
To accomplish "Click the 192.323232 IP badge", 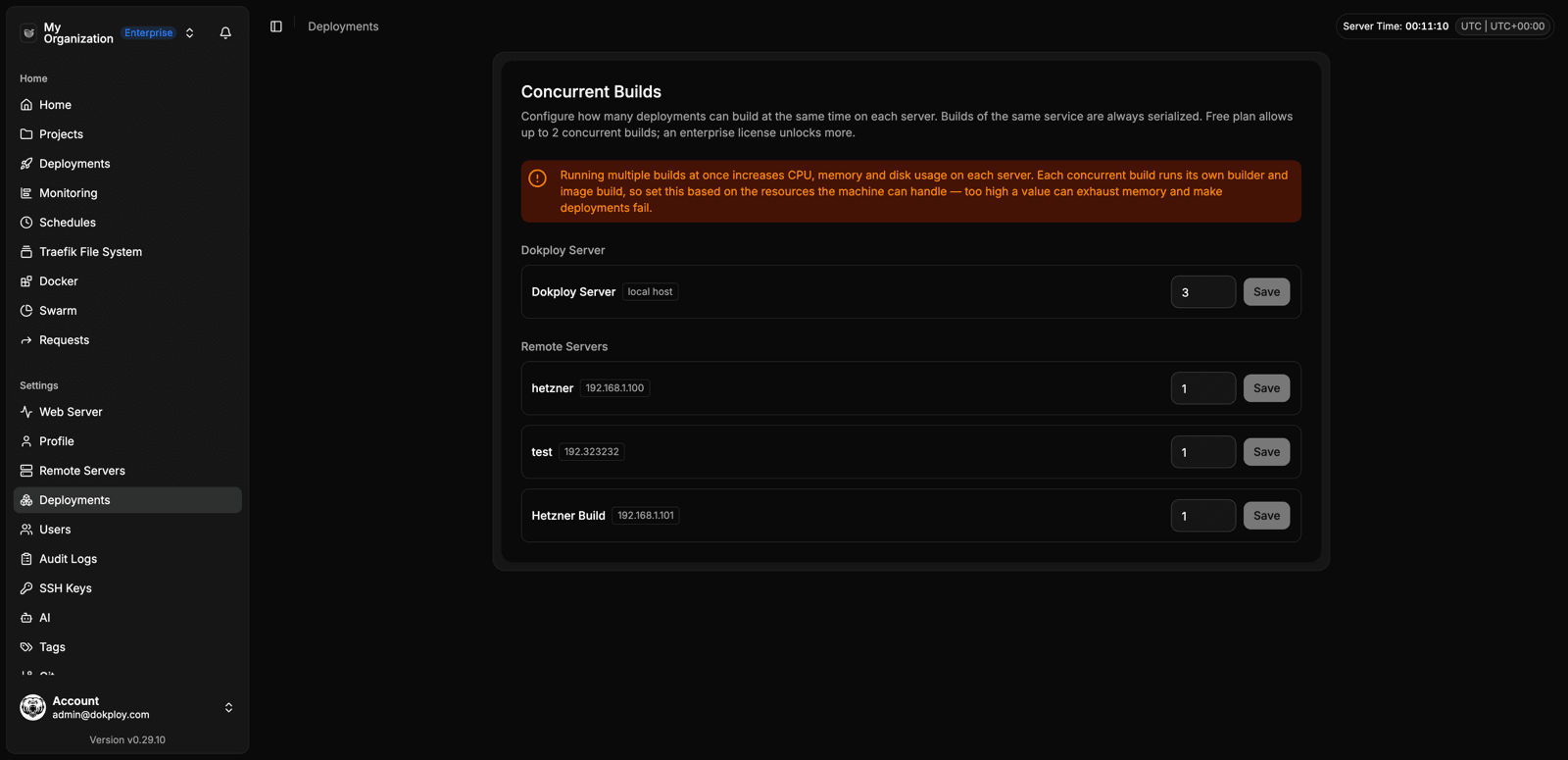I will [592, 452].
